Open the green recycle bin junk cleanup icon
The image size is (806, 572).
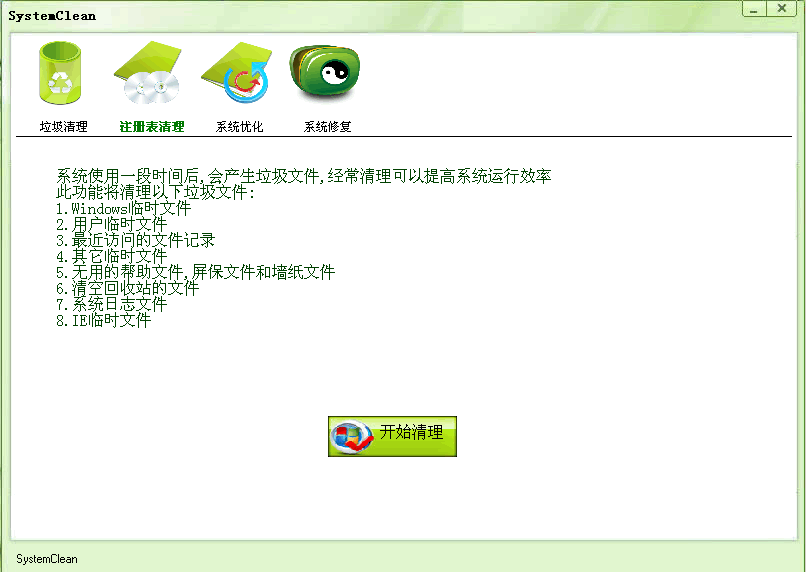[x=60, y=73]
